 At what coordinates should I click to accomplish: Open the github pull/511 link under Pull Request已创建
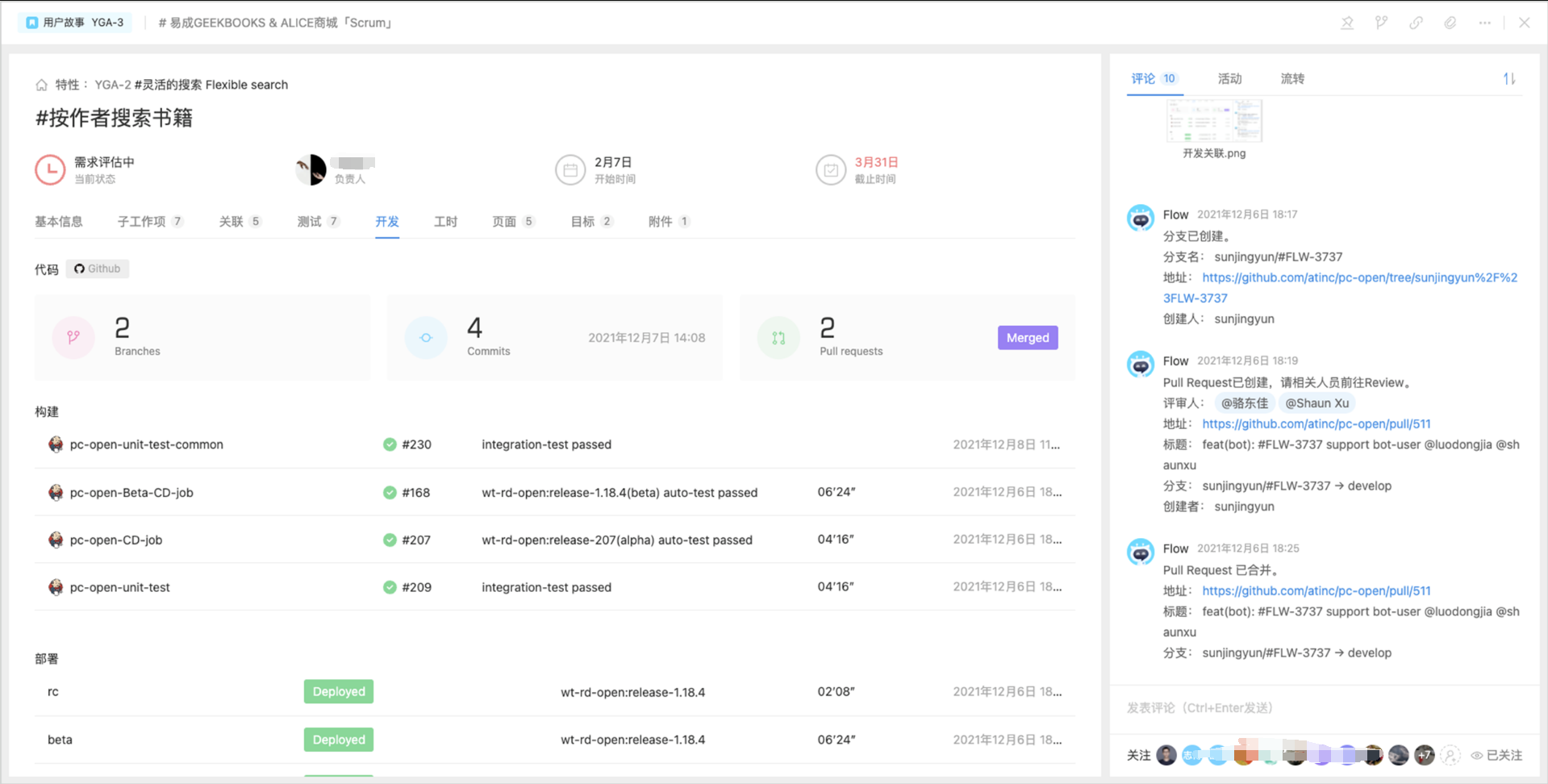(1316, 423)
